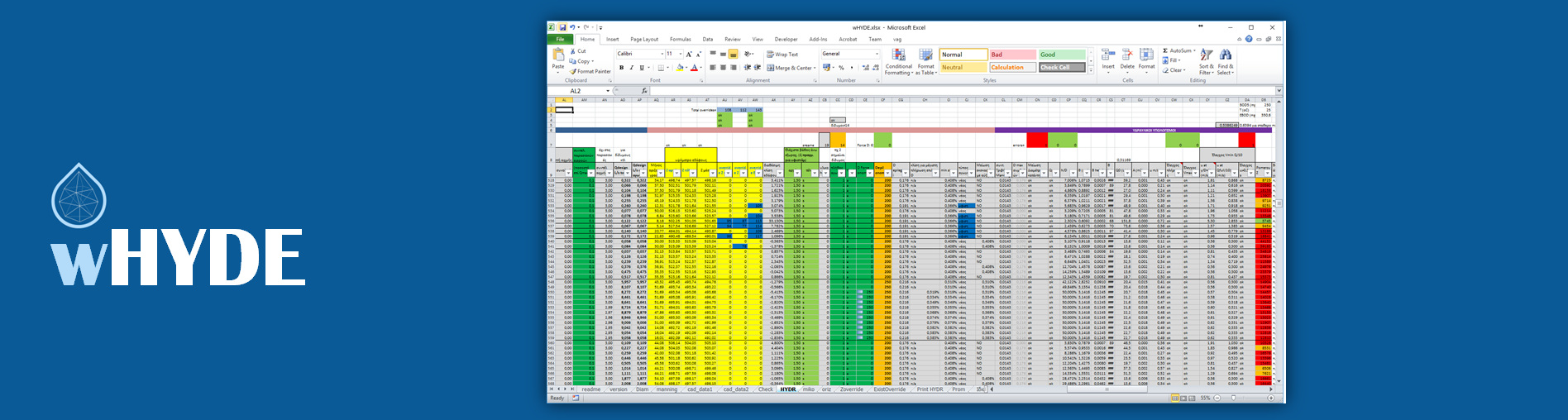Click Decrease Decimal icon
The height and width of the screenshot is (420, 1568).
(x=876, y=68)
